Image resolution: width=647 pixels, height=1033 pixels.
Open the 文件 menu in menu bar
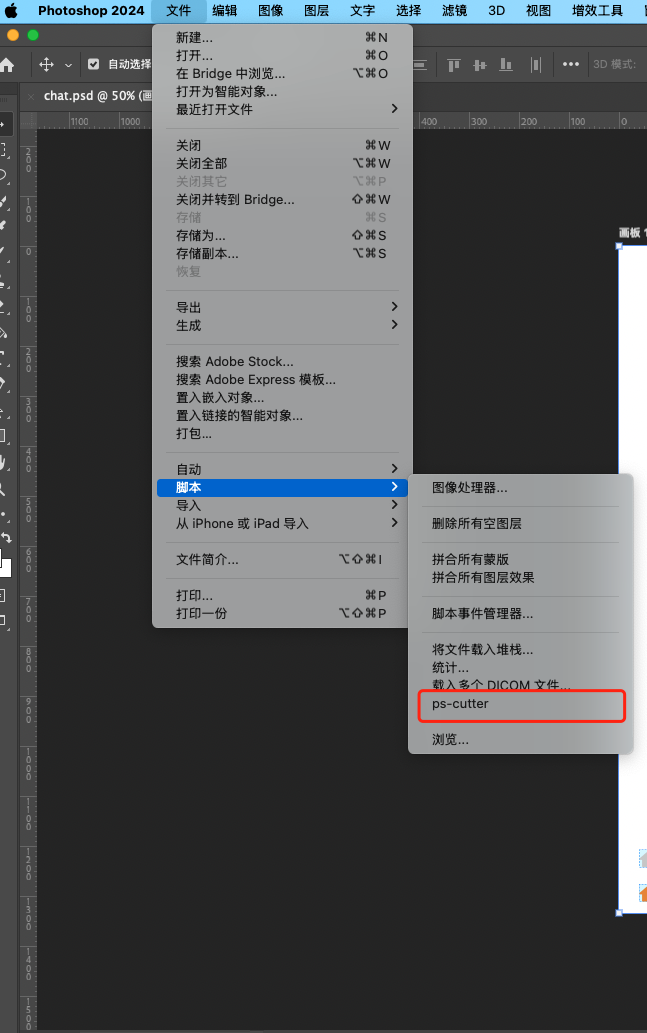coord(179,11)
